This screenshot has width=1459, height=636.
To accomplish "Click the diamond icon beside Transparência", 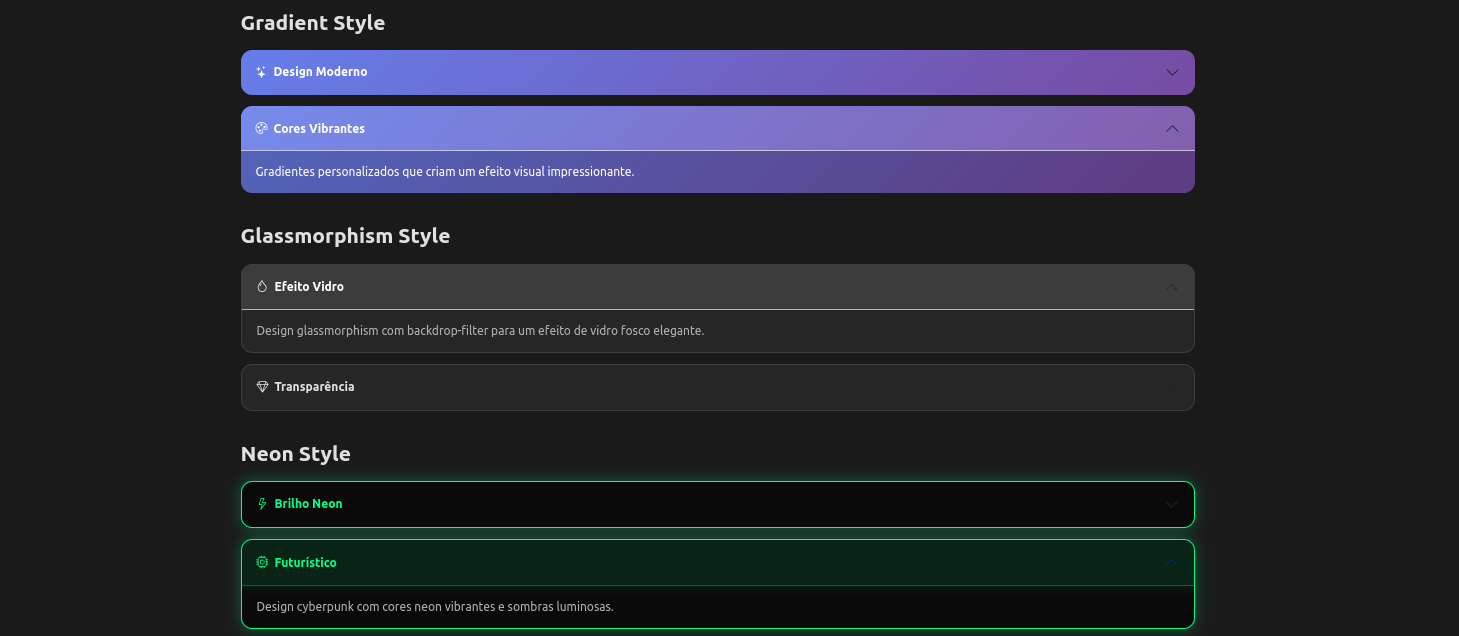I will pos(261,387).
